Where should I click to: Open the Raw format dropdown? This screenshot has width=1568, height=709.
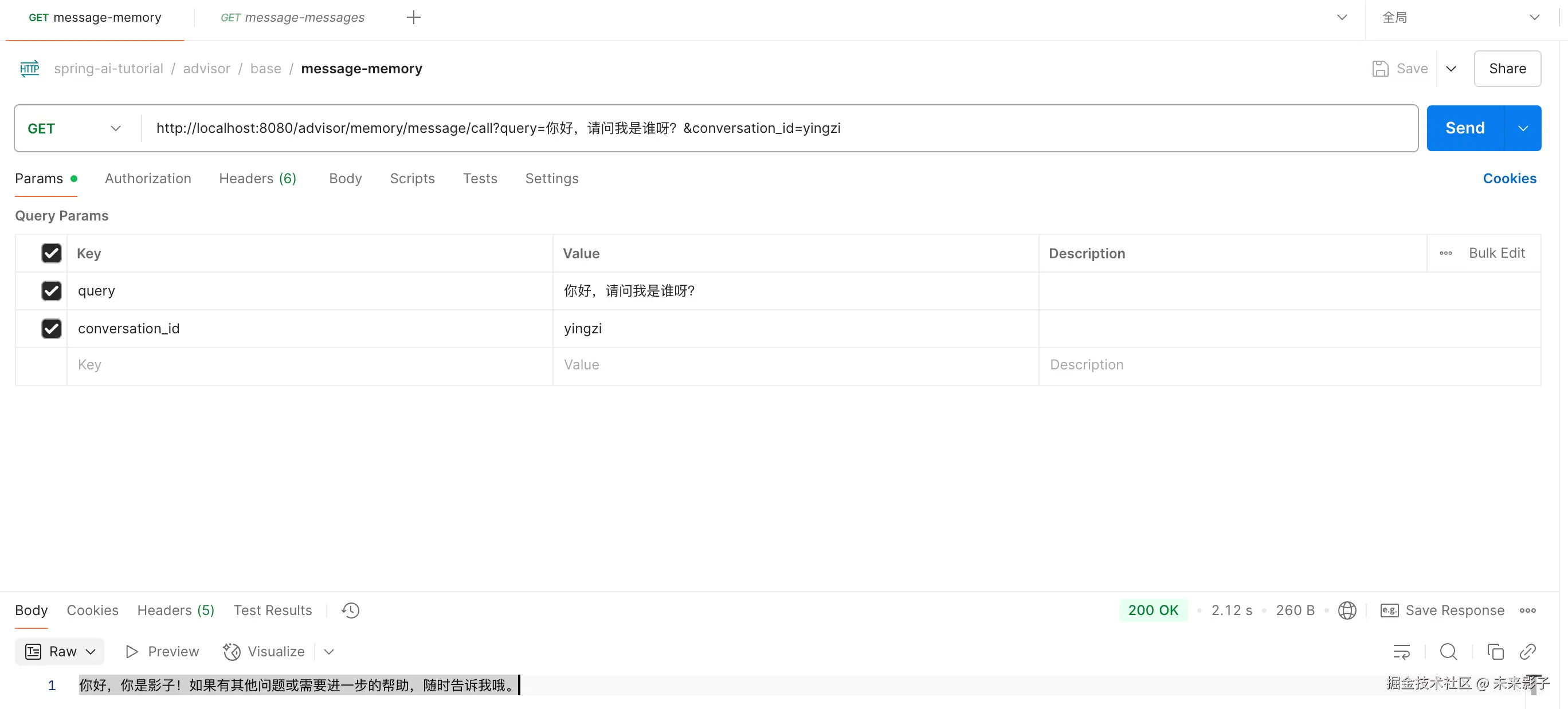60,651
